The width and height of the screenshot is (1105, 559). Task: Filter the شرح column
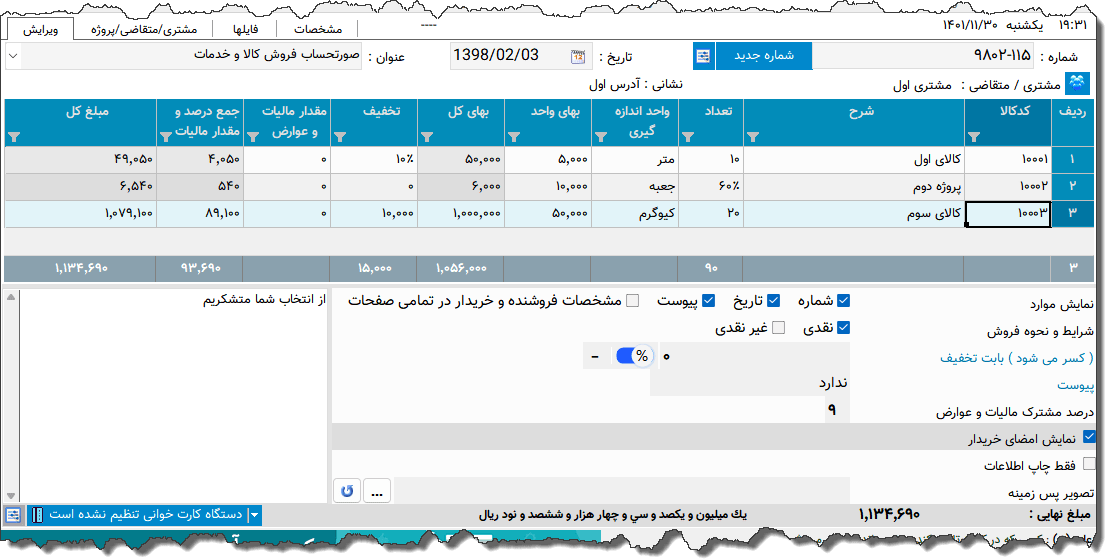[753, 136]
